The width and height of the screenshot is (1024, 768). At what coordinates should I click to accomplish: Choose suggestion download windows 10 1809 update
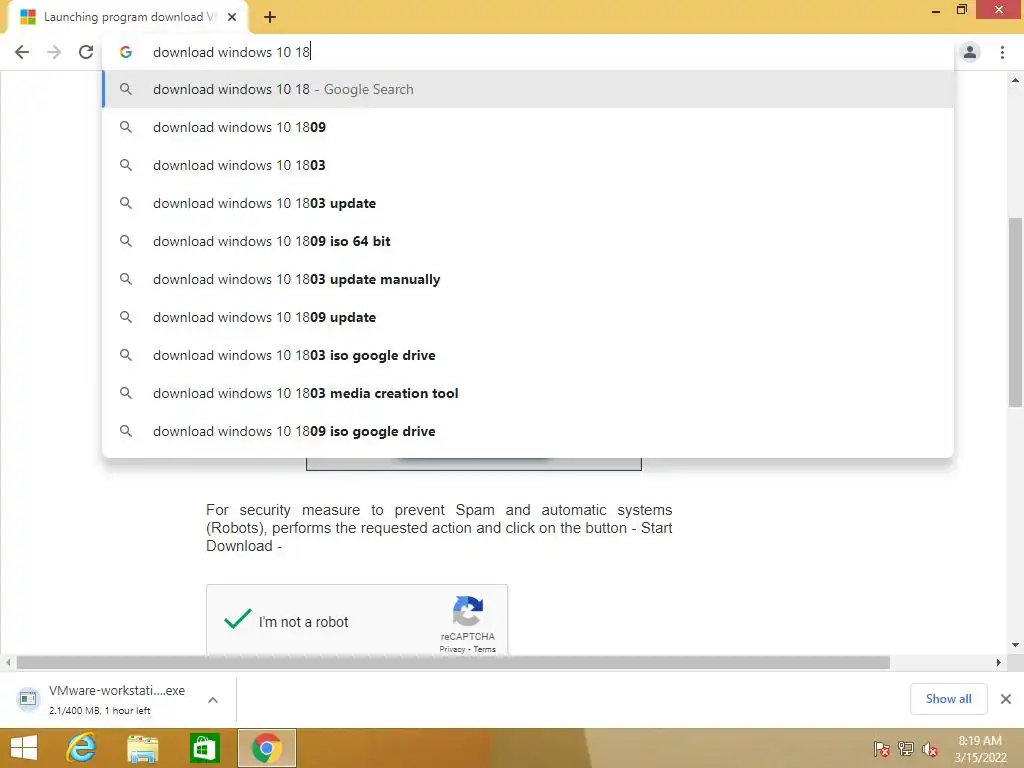click(528, 317)
